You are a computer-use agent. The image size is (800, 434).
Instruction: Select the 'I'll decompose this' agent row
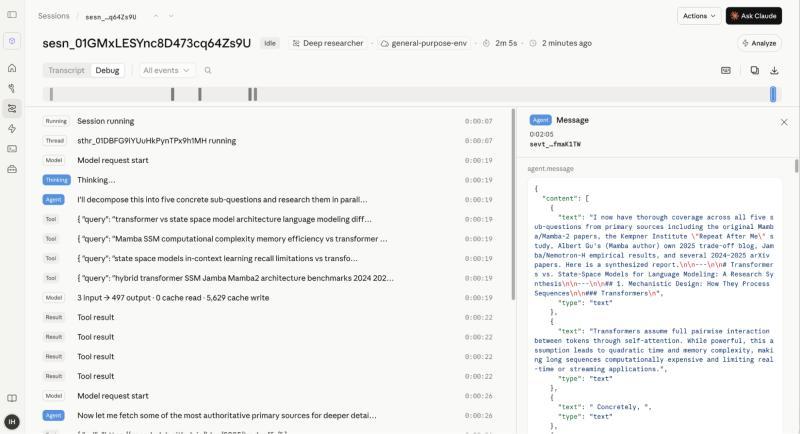click(268, 200)
